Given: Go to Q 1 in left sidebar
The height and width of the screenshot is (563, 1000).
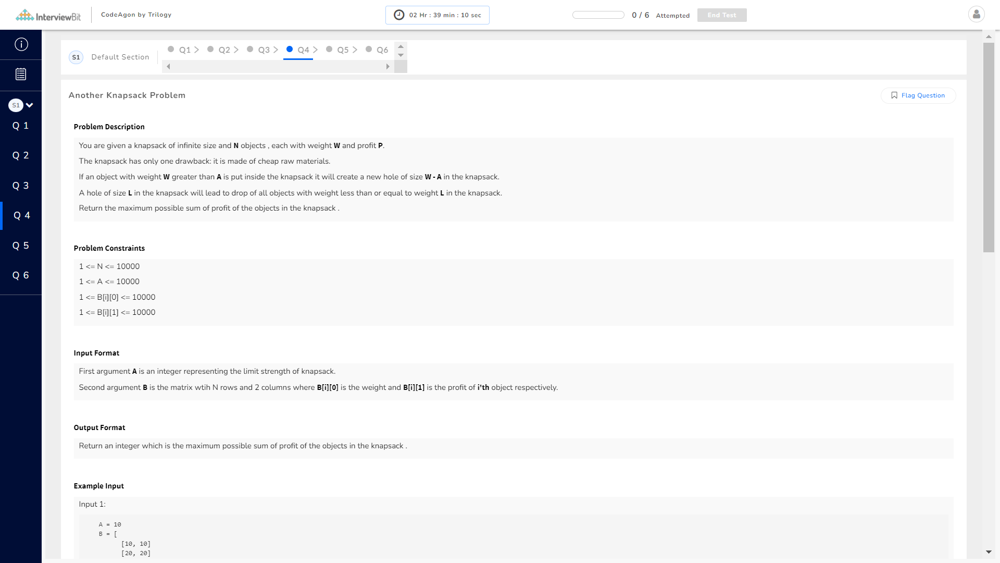Looking at the screenshot, I should click(21, 126).
